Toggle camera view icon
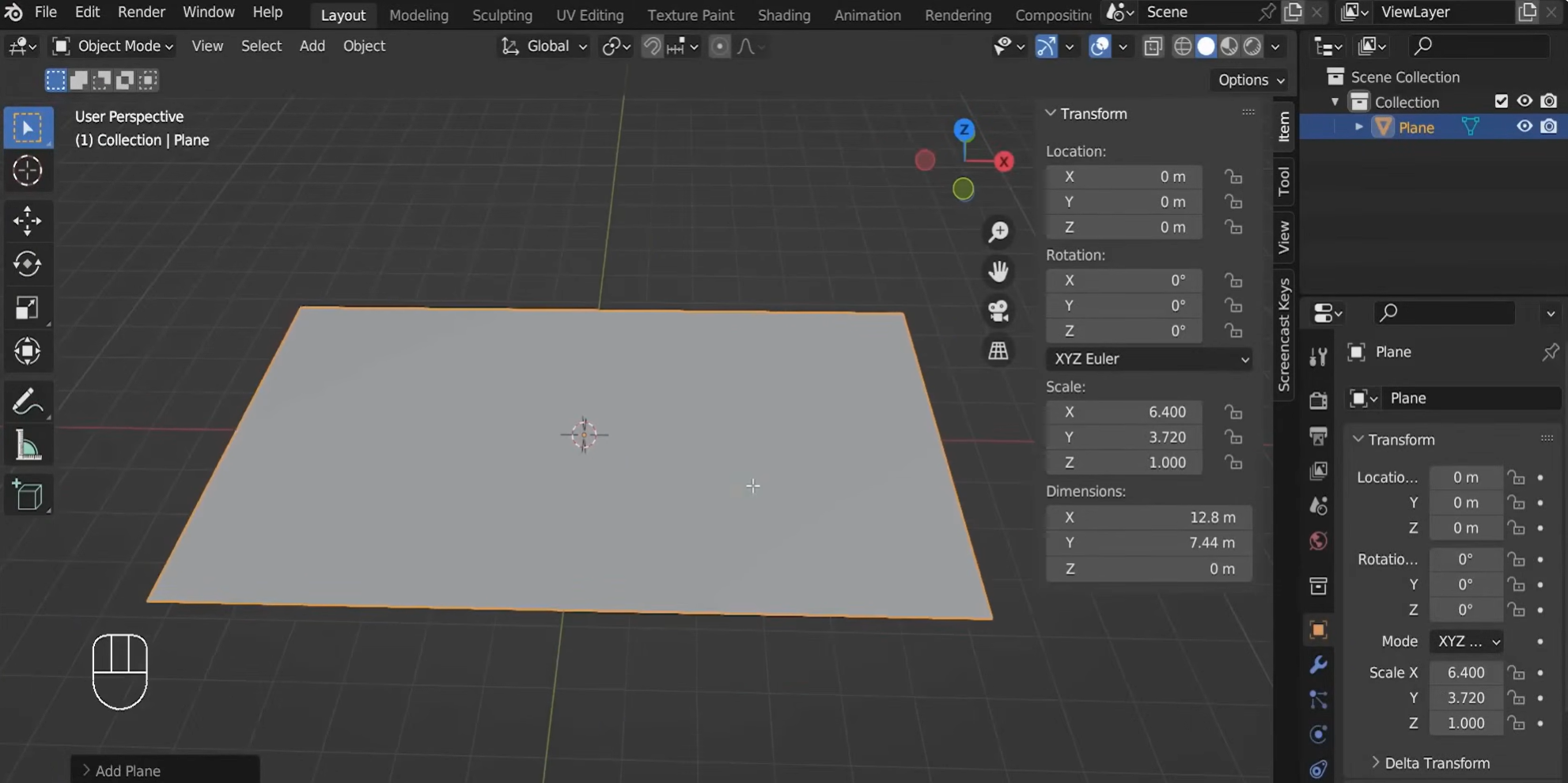This screenshot has width=1568, height=783. [x=998, y=311]
